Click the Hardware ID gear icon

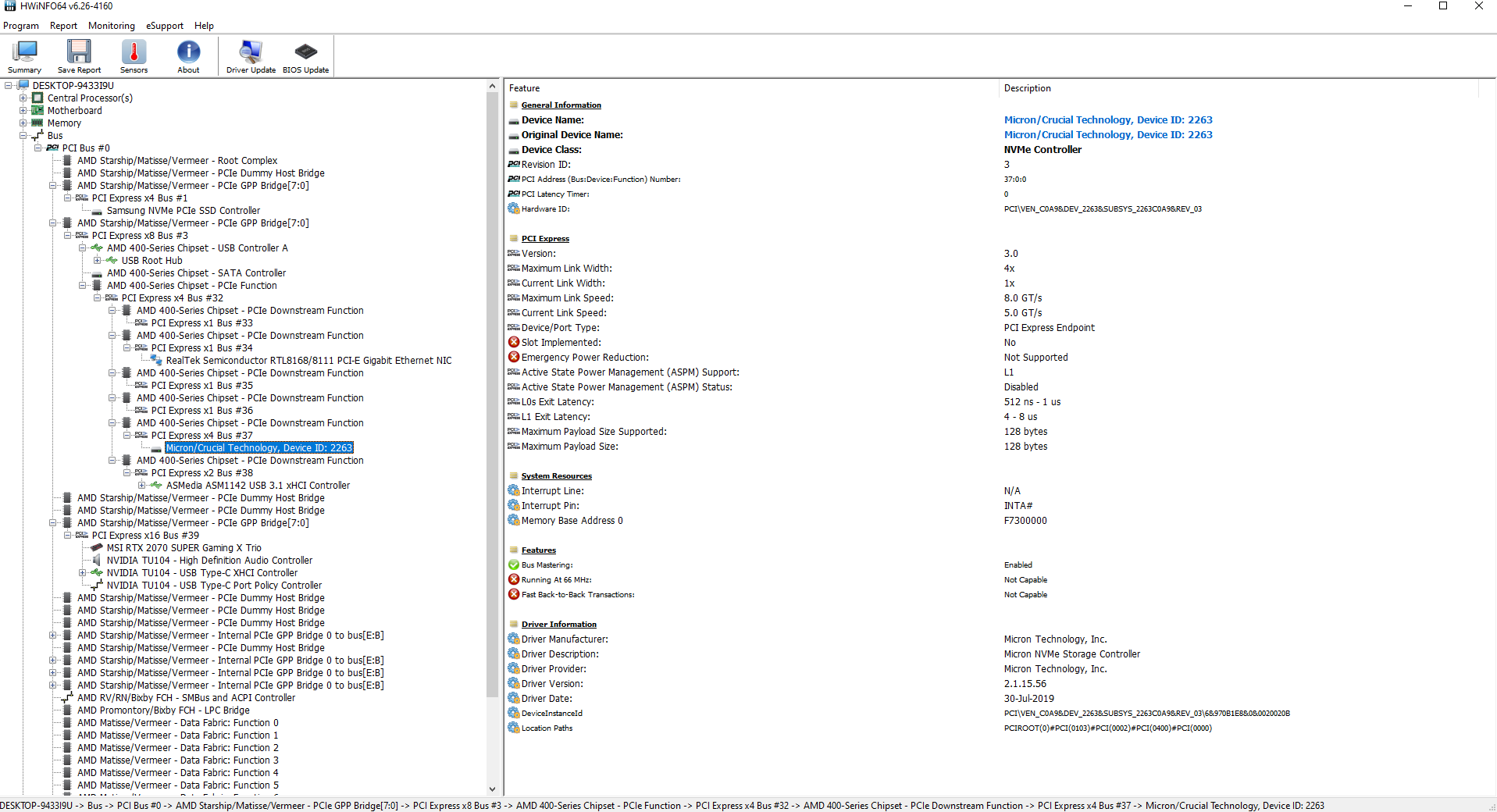(x=514, y=208)
